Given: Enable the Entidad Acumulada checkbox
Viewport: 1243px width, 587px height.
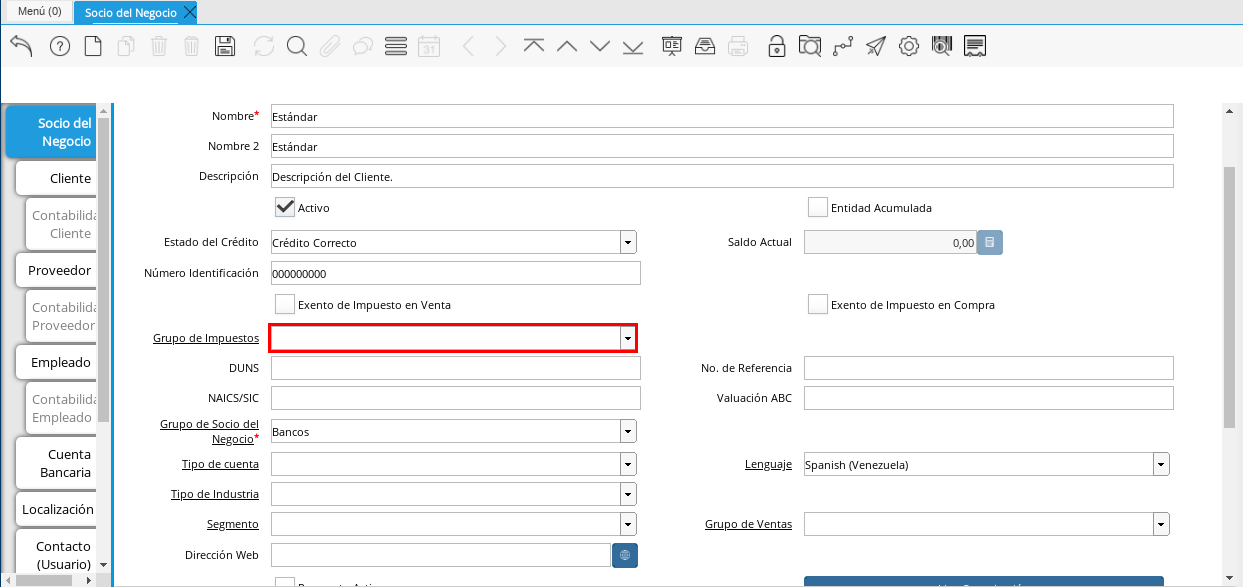Looking at the screenshot, I should pos(818,207).
